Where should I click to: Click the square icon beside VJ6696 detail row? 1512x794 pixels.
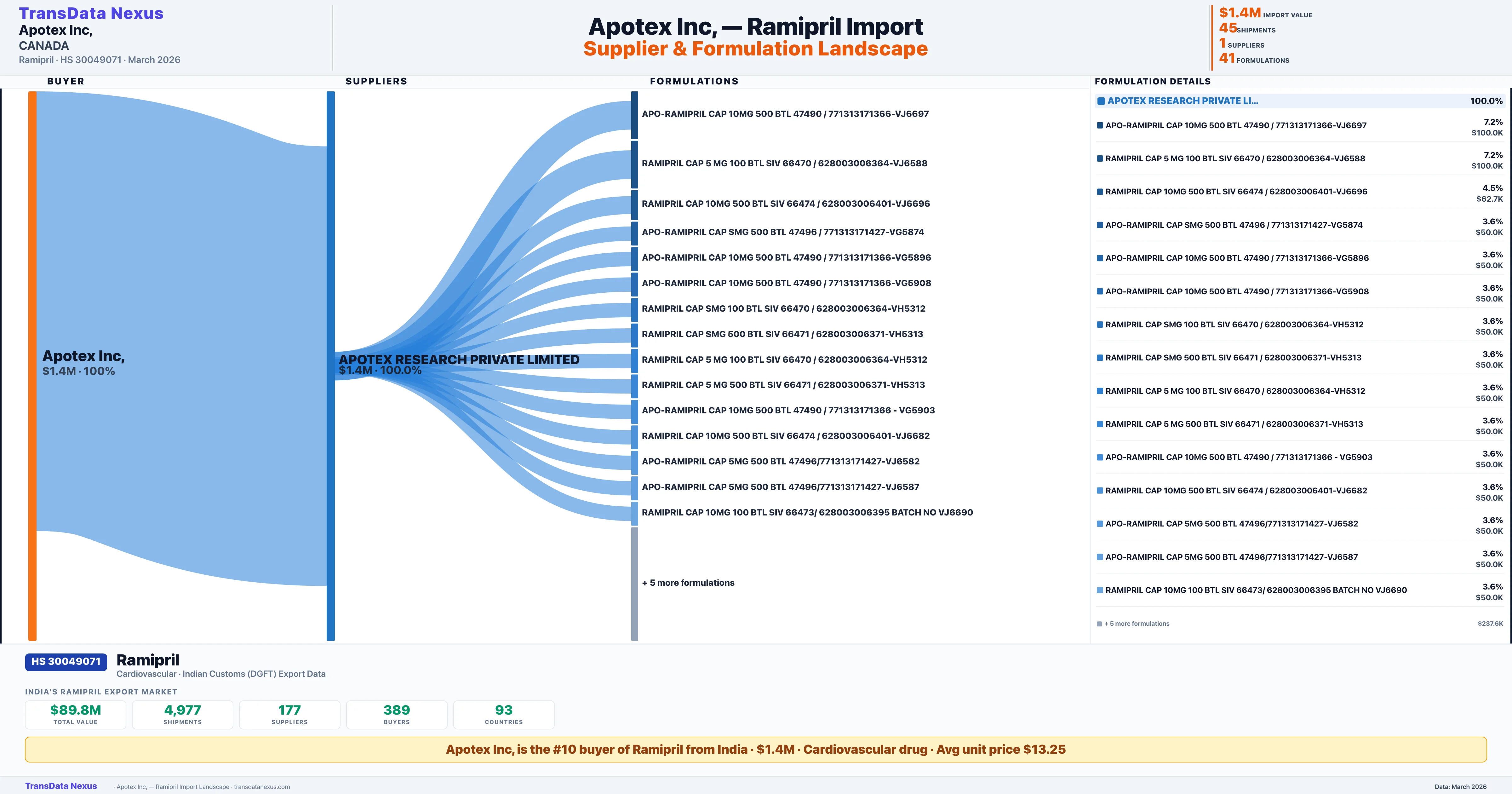(1100, 192)
